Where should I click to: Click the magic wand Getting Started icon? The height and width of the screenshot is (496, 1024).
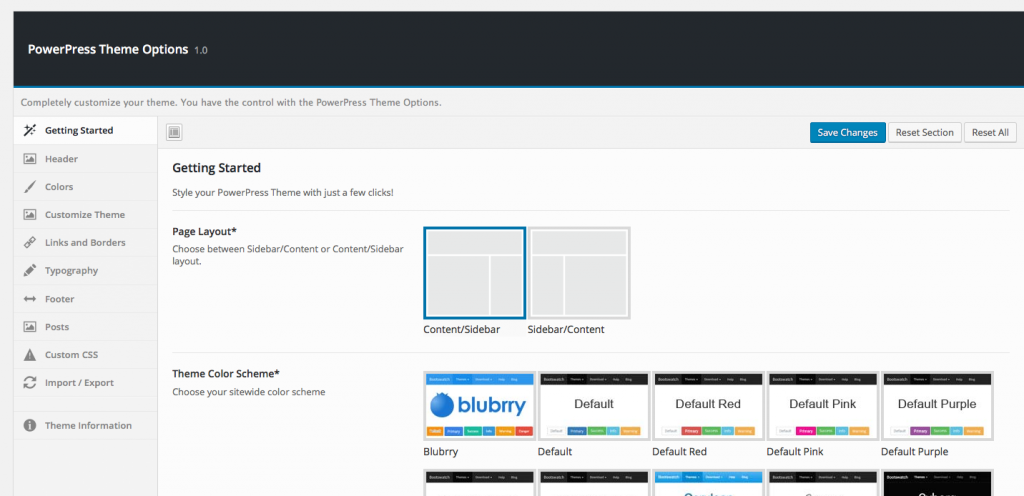[x=29, y=131]
